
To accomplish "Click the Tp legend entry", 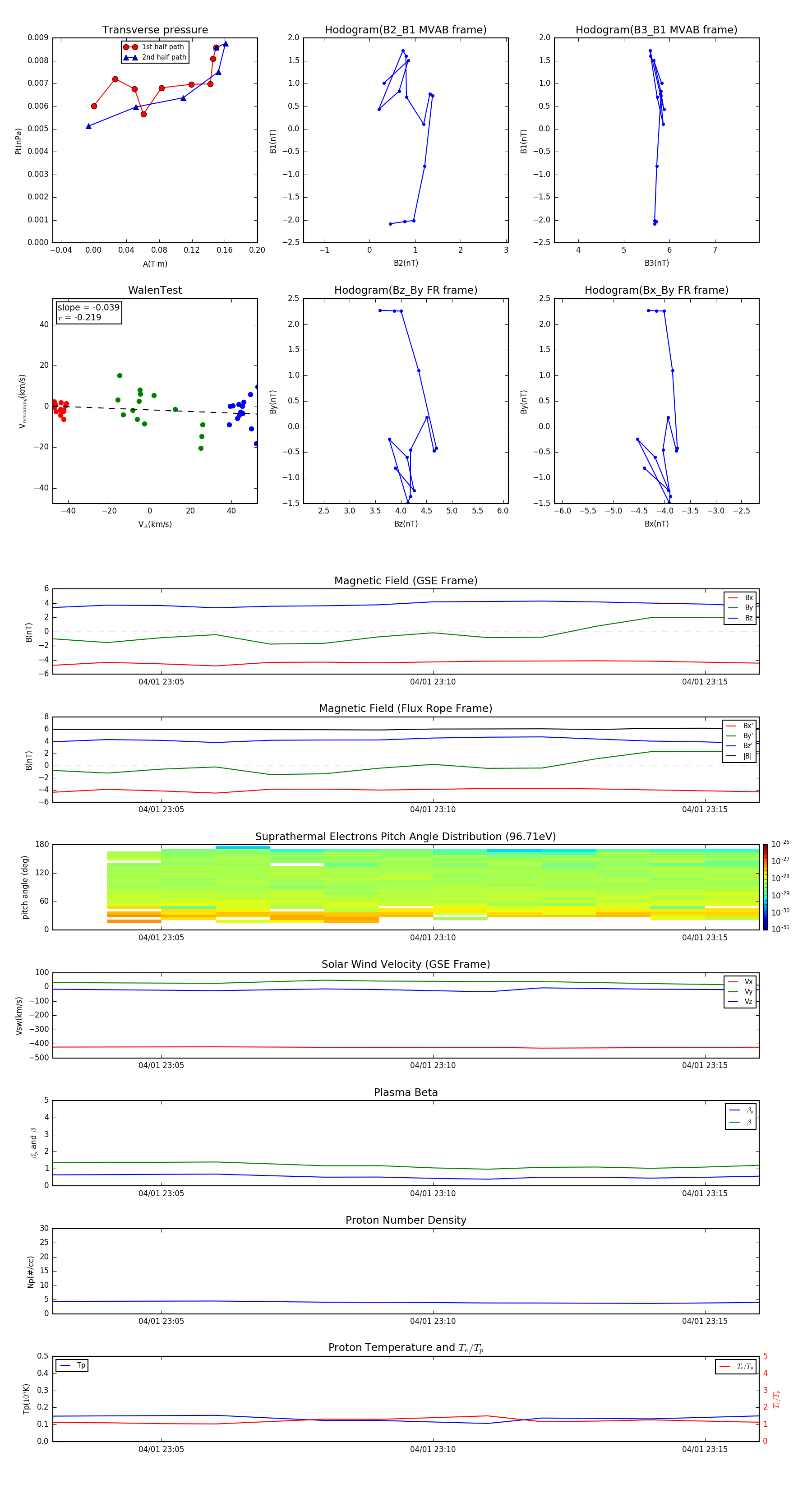I will coord(72,1365).
